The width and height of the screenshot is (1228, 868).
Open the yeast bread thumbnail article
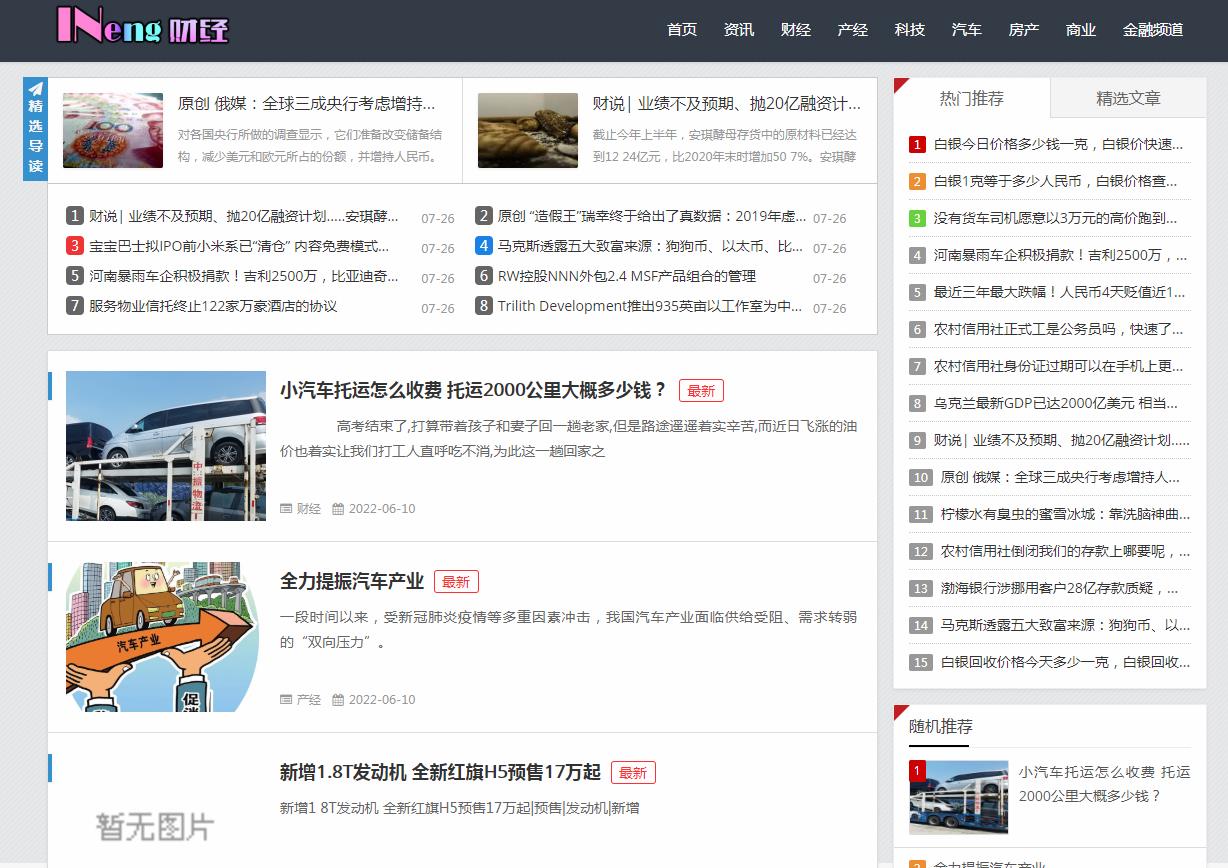click(x=528, y=130)
